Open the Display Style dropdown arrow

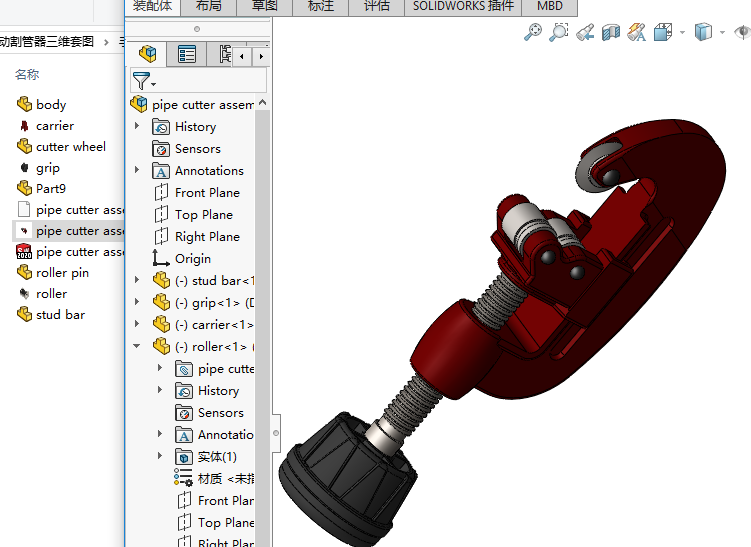click(x=723, y=32)
